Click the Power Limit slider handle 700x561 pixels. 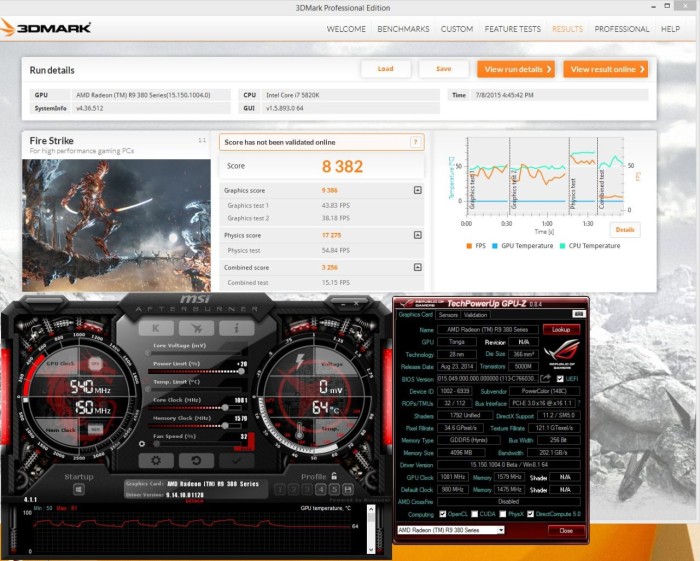coord(242,371)
